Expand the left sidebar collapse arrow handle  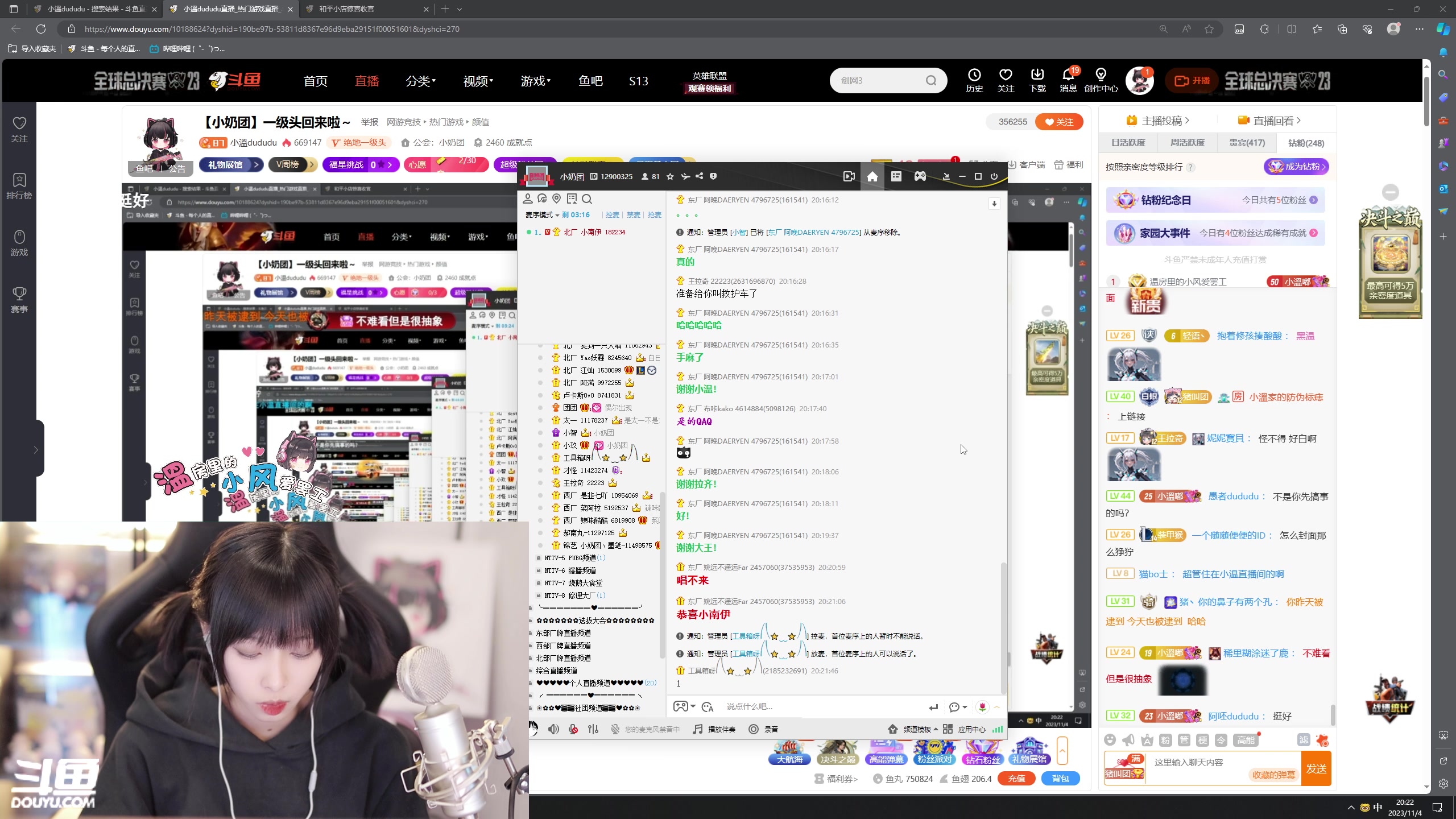click(36, 450)
